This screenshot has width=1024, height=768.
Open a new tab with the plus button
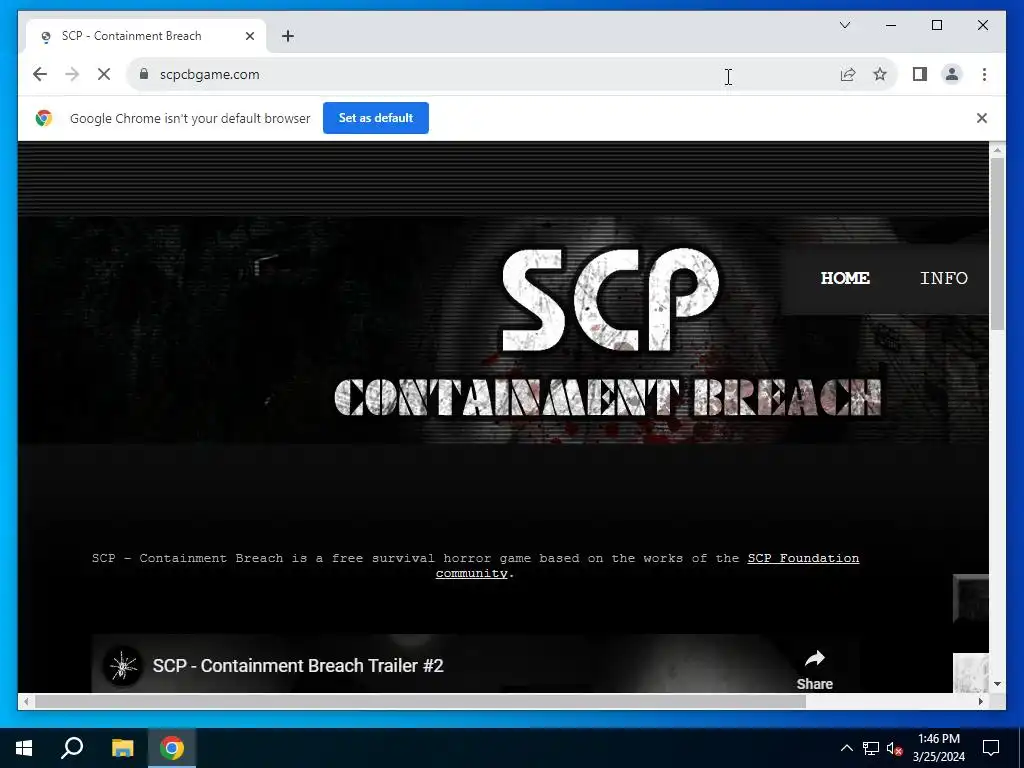(288, 36)
